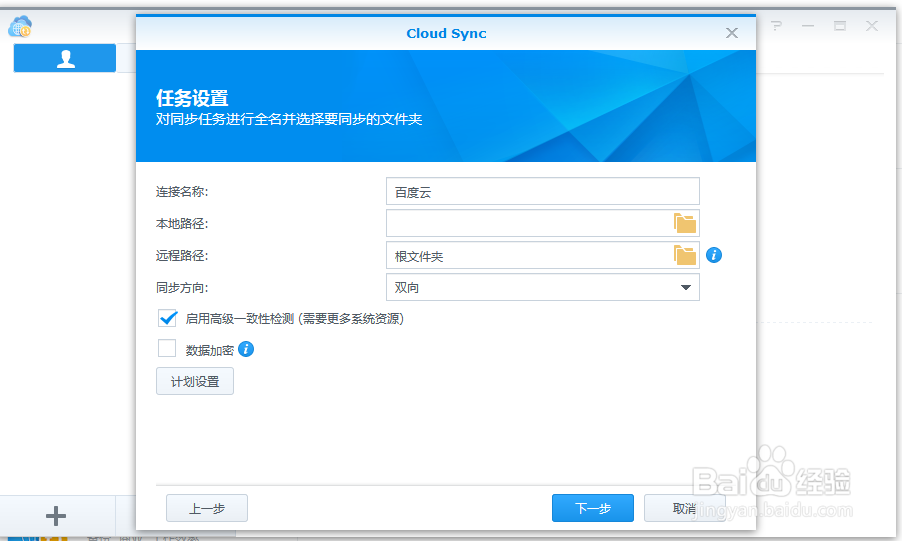Add new connection with plus icon
Screen dimensions: 902x541
(x=56, y=516)
